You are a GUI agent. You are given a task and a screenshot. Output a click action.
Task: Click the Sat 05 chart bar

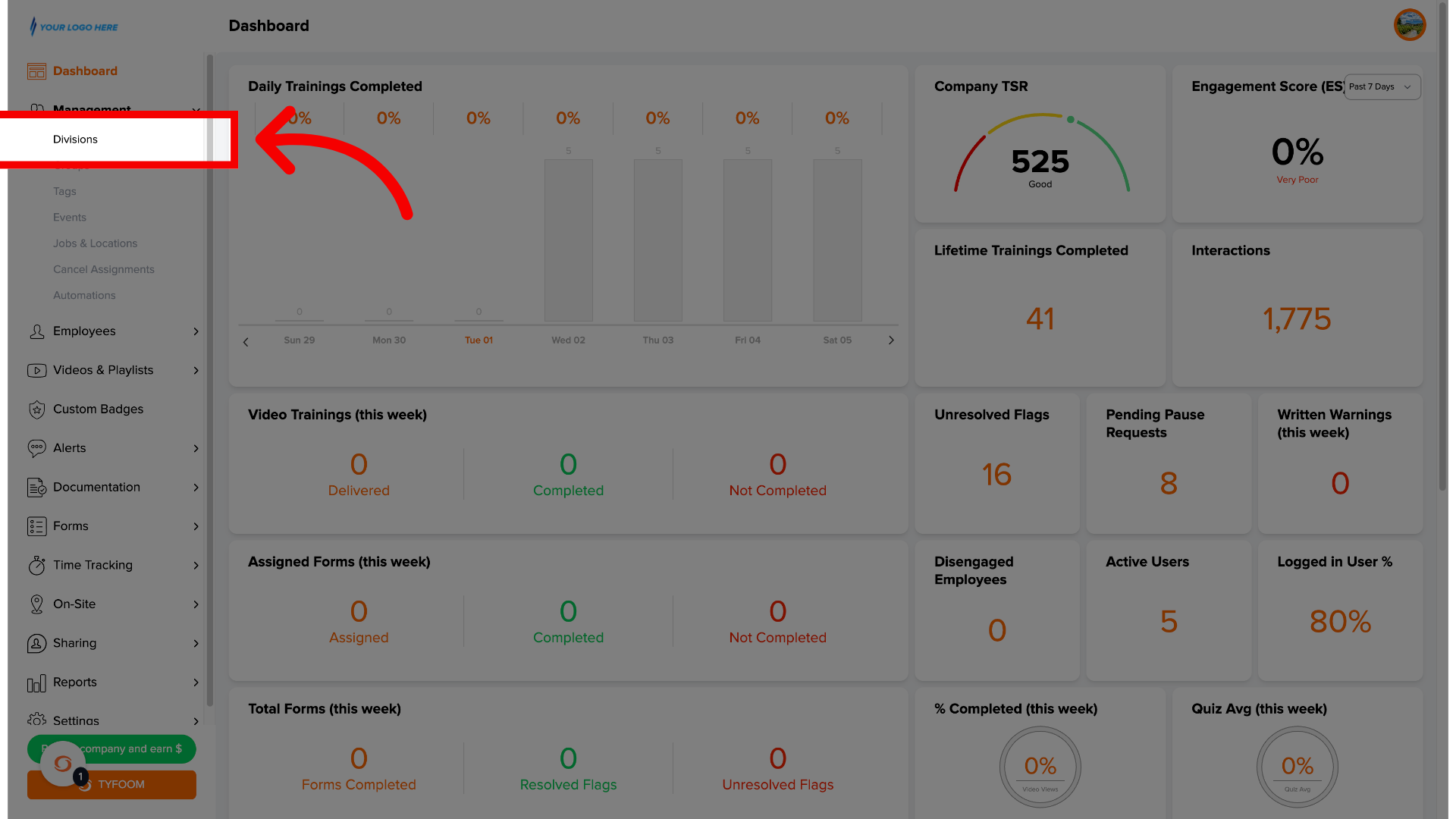[837, 240]
